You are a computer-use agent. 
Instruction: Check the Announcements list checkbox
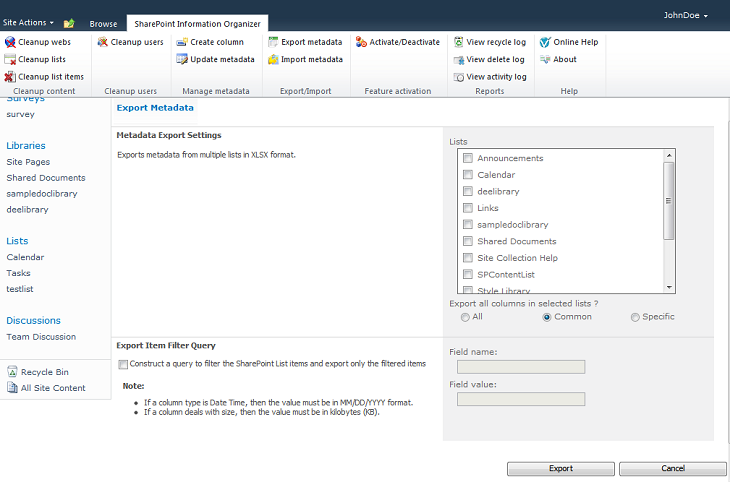pyautogui.click(x=468, y=158)
